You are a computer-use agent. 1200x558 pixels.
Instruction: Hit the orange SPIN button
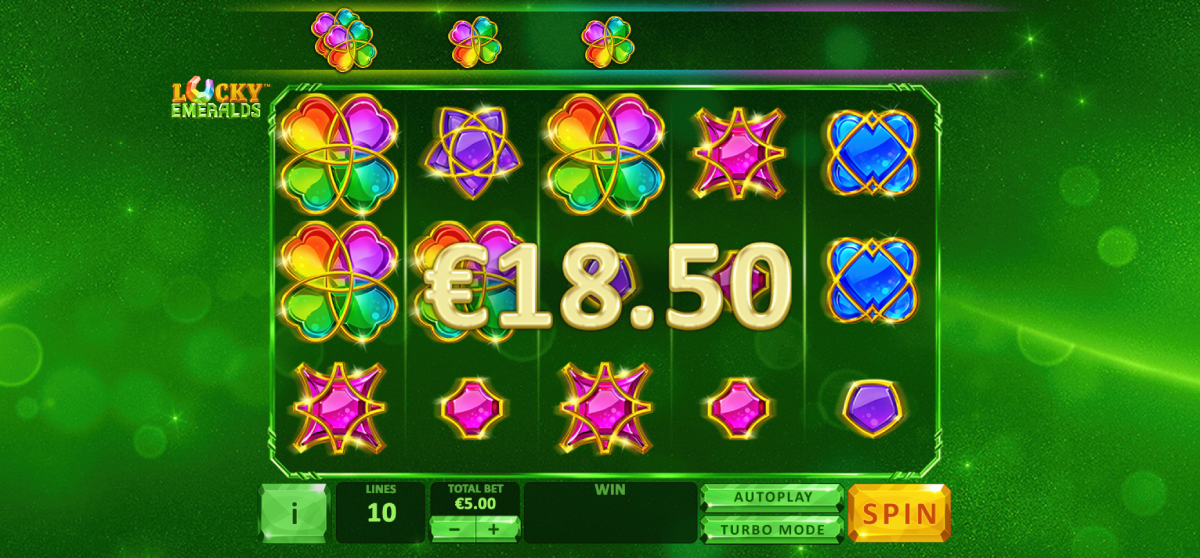pyautogui.click(x=899, y=514)
